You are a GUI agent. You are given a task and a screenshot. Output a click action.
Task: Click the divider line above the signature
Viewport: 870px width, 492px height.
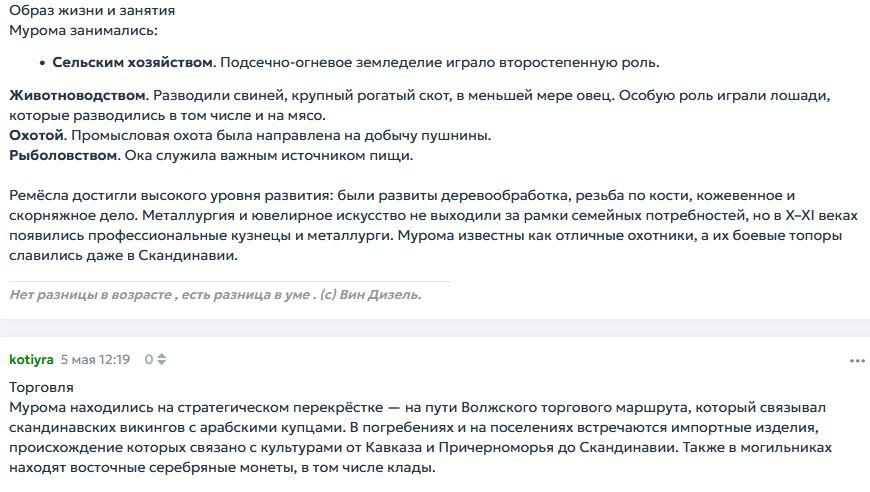[x=230, y=282]
